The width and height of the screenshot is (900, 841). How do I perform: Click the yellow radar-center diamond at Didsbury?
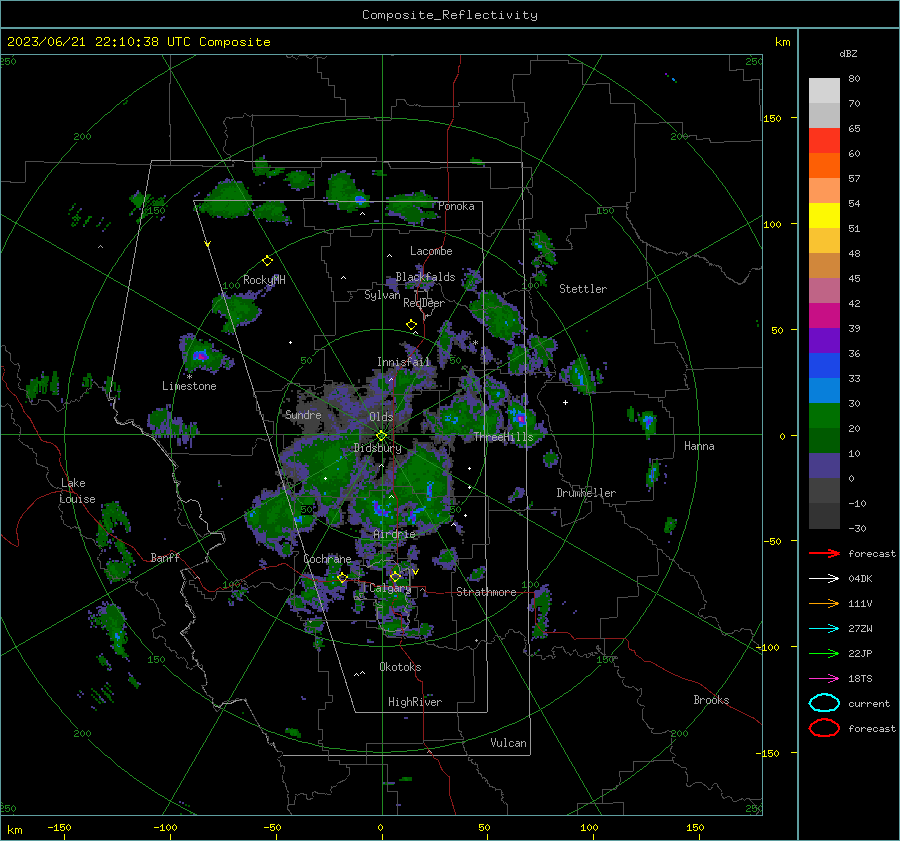coord(381,436)
